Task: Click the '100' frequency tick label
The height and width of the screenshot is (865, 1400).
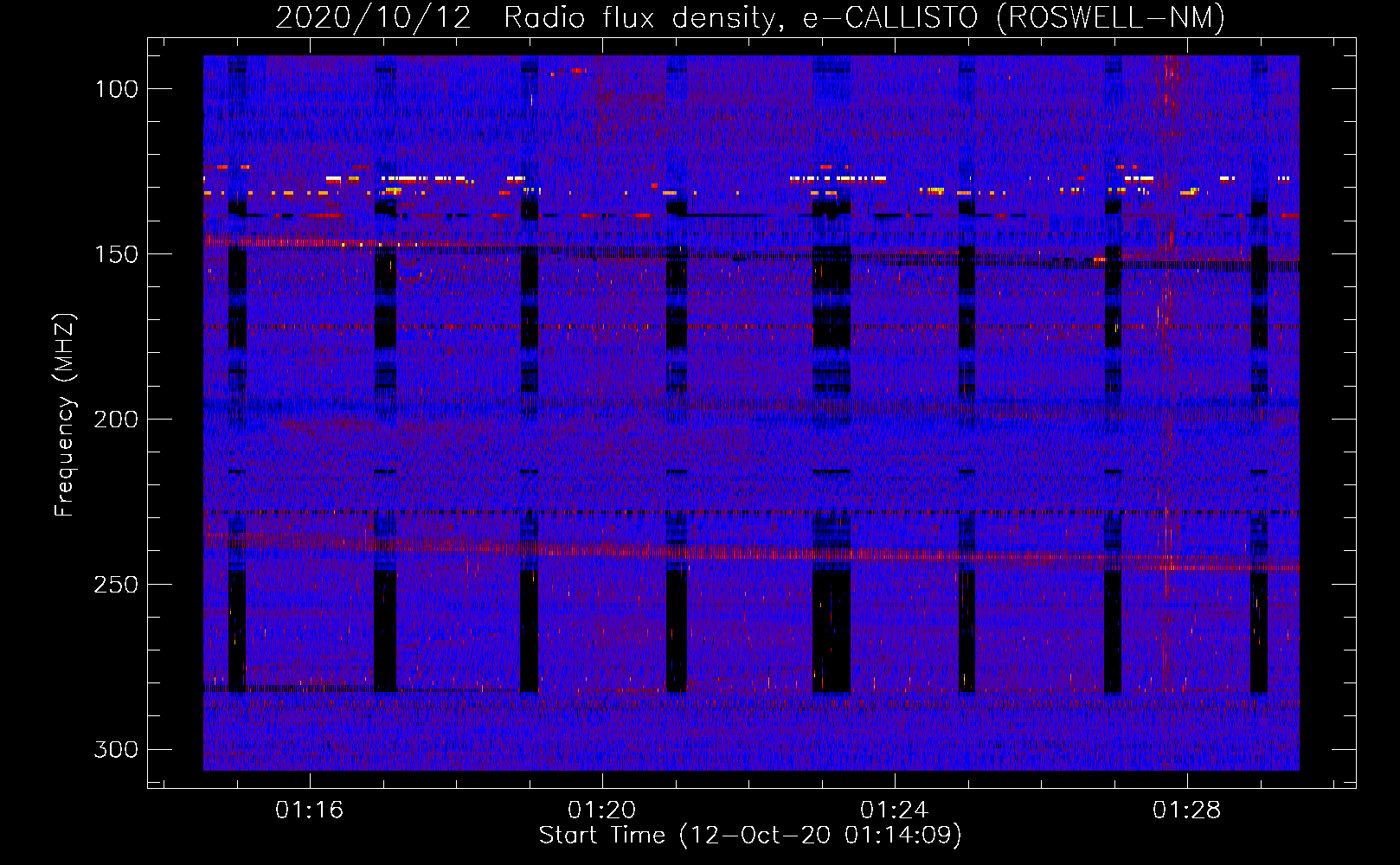Action: 117,89
